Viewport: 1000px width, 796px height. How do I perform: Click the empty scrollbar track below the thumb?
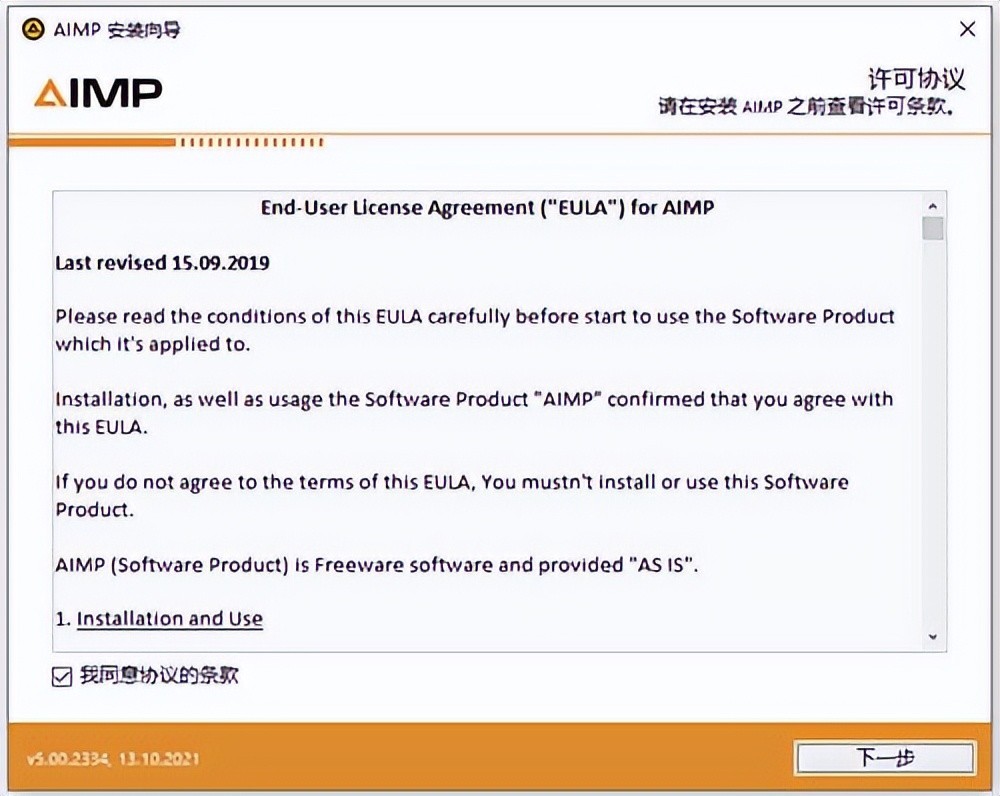933,430
